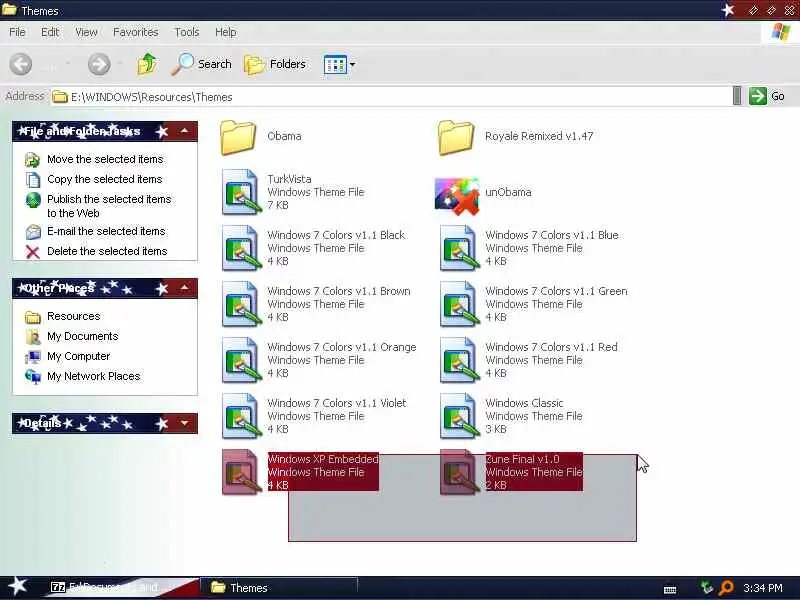Go to Resources in Other Places
Screen dimensions: 800x600
tap(73, 316)
